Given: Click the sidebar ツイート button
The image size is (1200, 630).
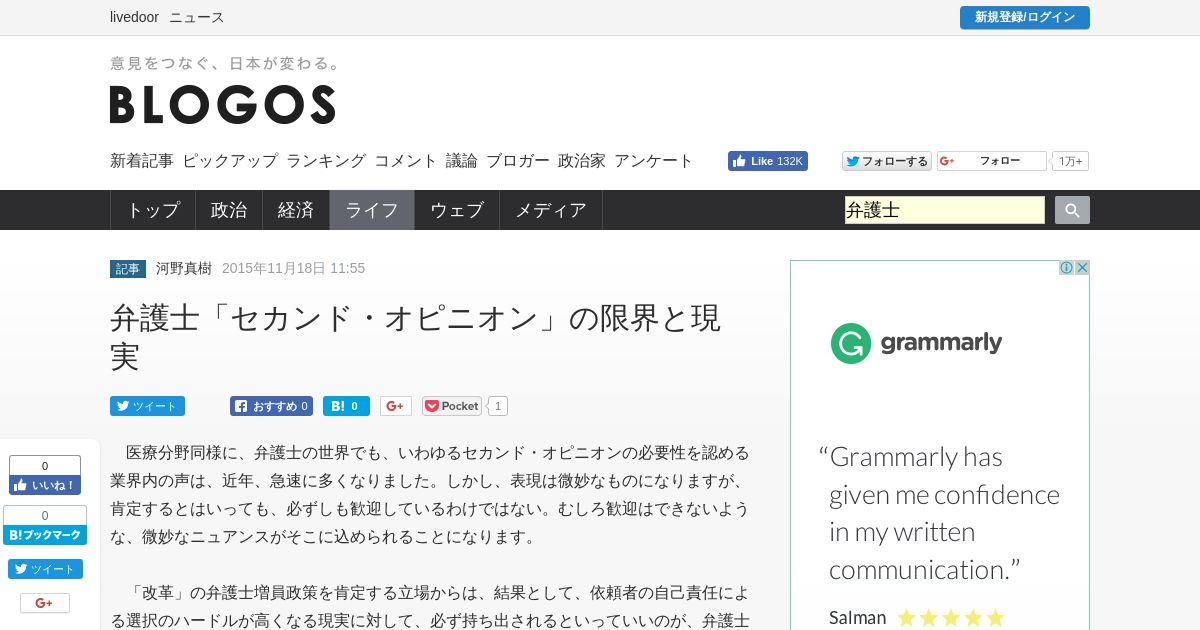Looking at the screenshot, I should (x=45, y=569).
